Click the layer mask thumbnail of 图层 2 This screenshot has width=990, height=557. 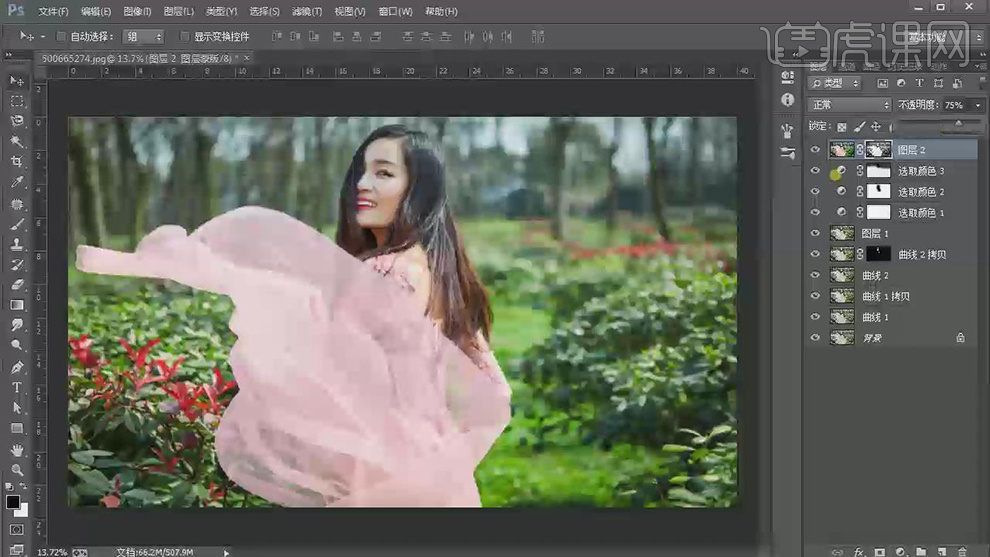click(880, 150)
